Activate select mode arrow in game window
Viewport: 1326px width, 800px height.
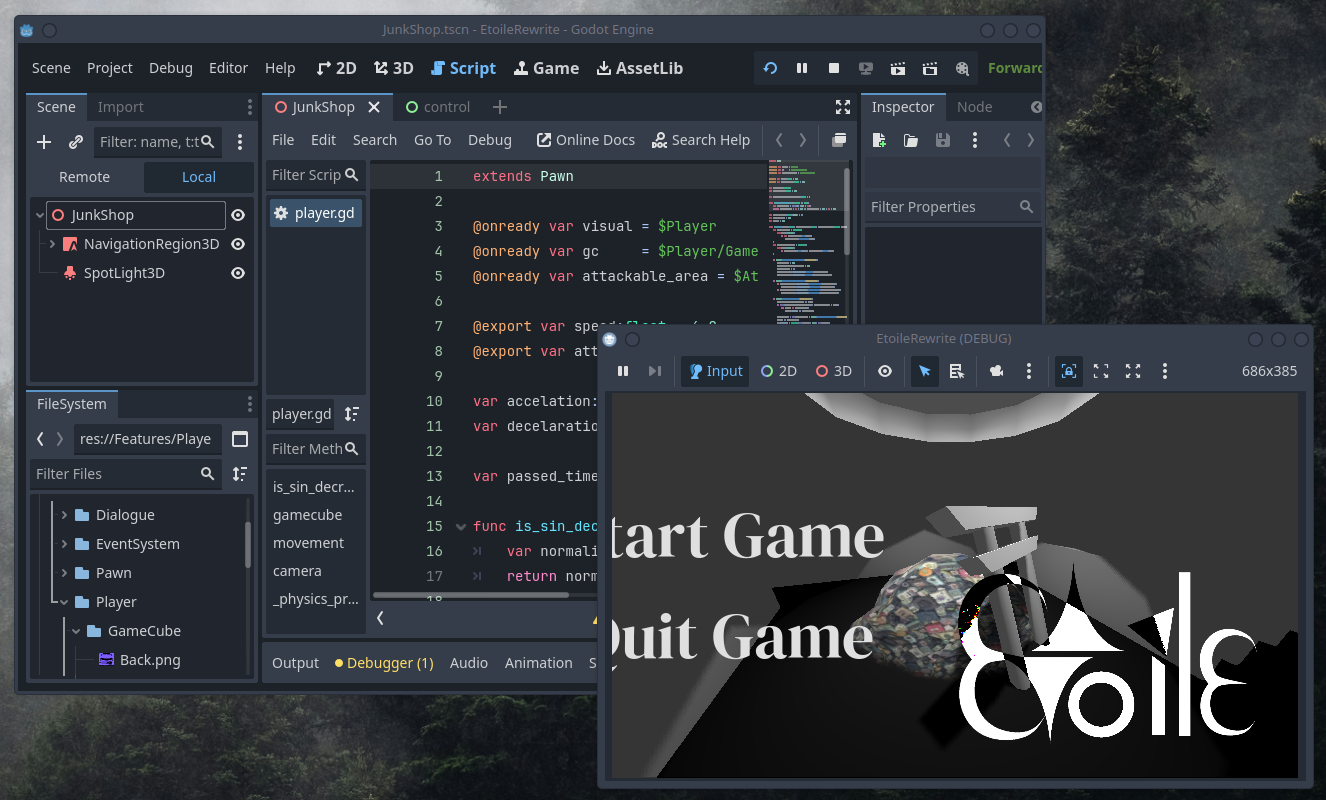(x=925, y=371)
